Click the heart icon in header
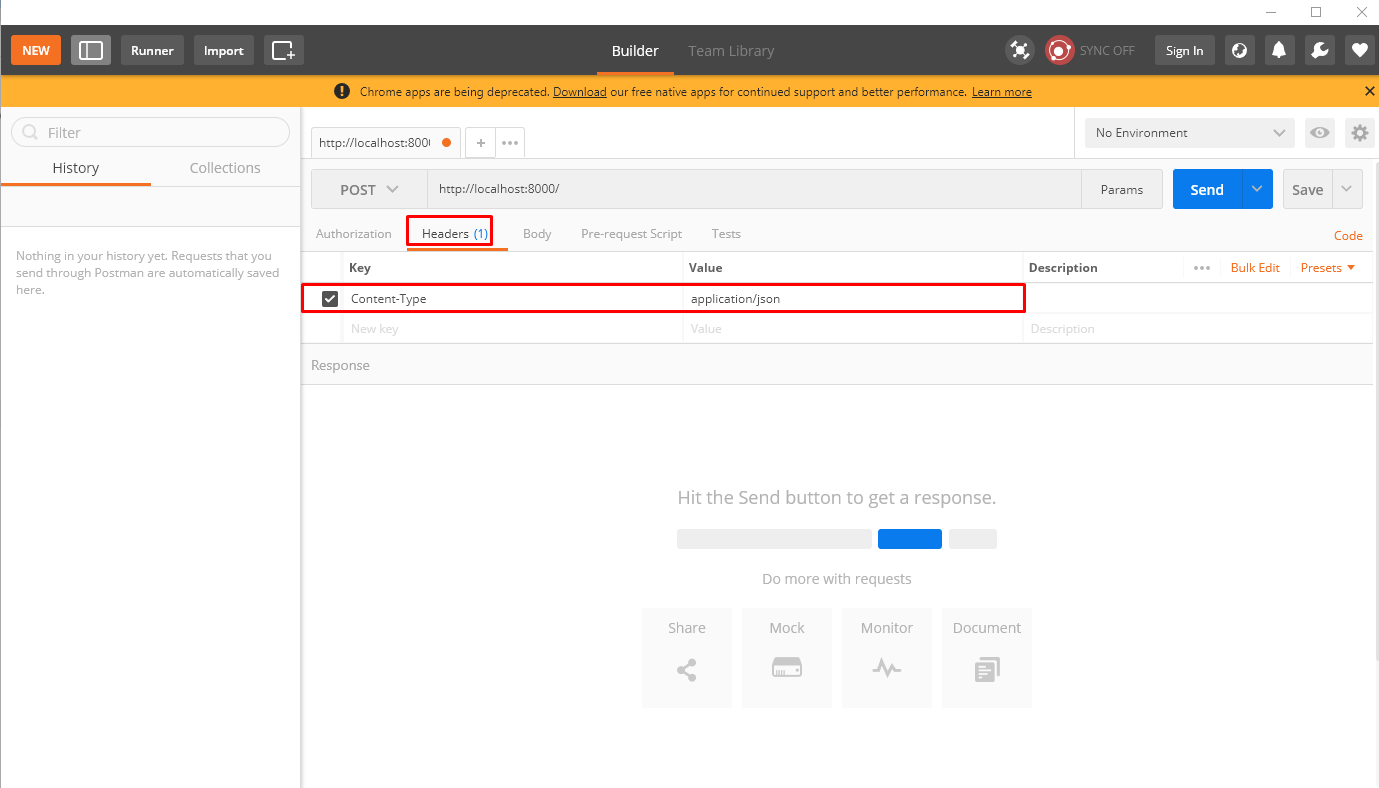Image resolution: width=1379 pixels, height=788 pixels. (x=1359, y=50)
